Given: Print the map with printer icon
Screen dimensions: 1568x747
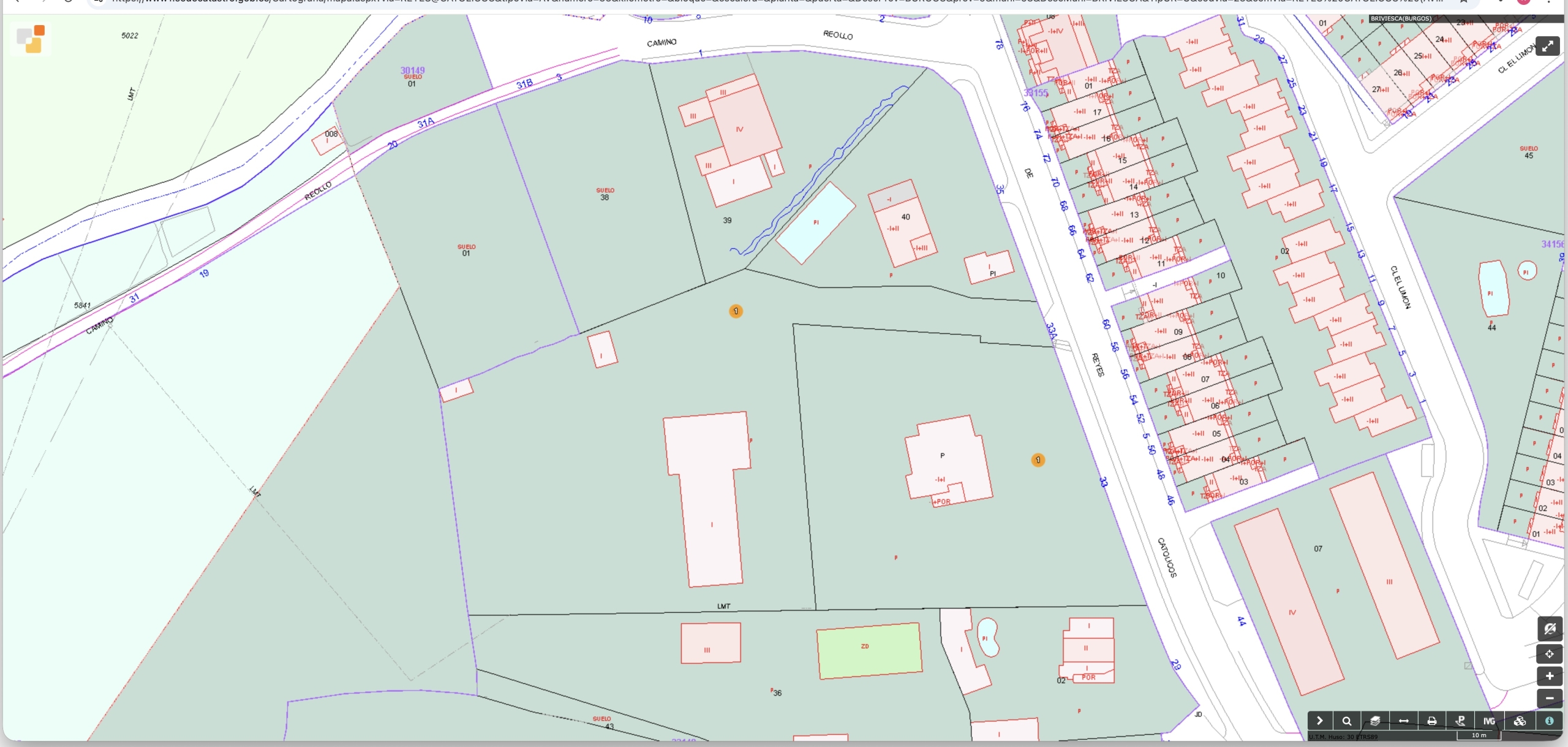Looking at the screenshot, I should 1432,721.
